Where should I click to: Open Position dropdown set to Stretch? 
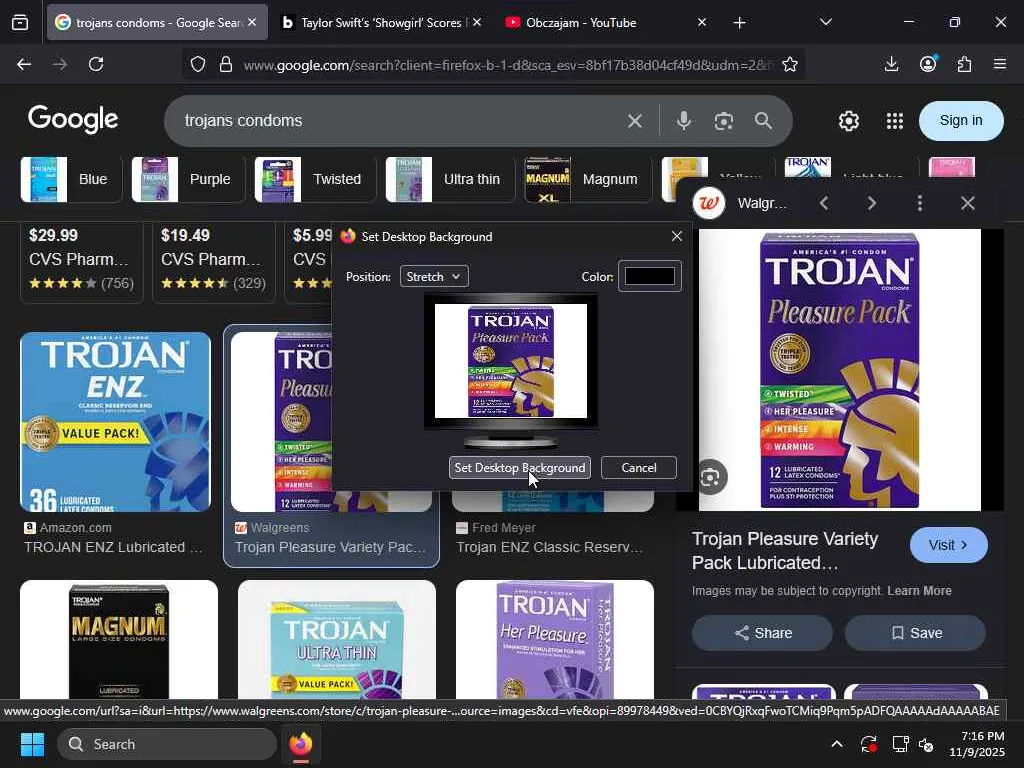click(434, 277)
